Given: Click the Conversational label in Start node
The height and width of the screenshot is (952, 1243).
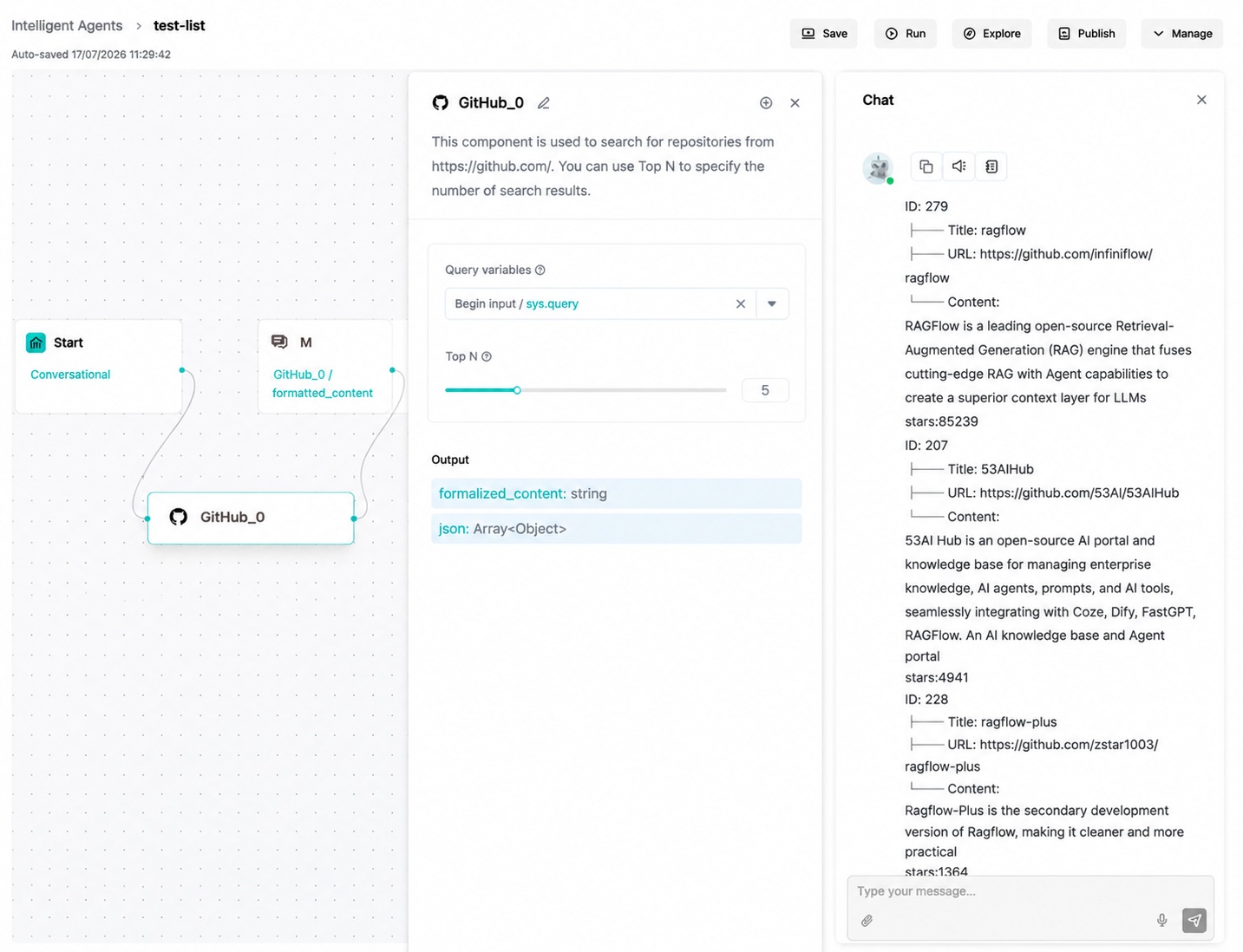Looking at the screenshot, I should 70,375.
